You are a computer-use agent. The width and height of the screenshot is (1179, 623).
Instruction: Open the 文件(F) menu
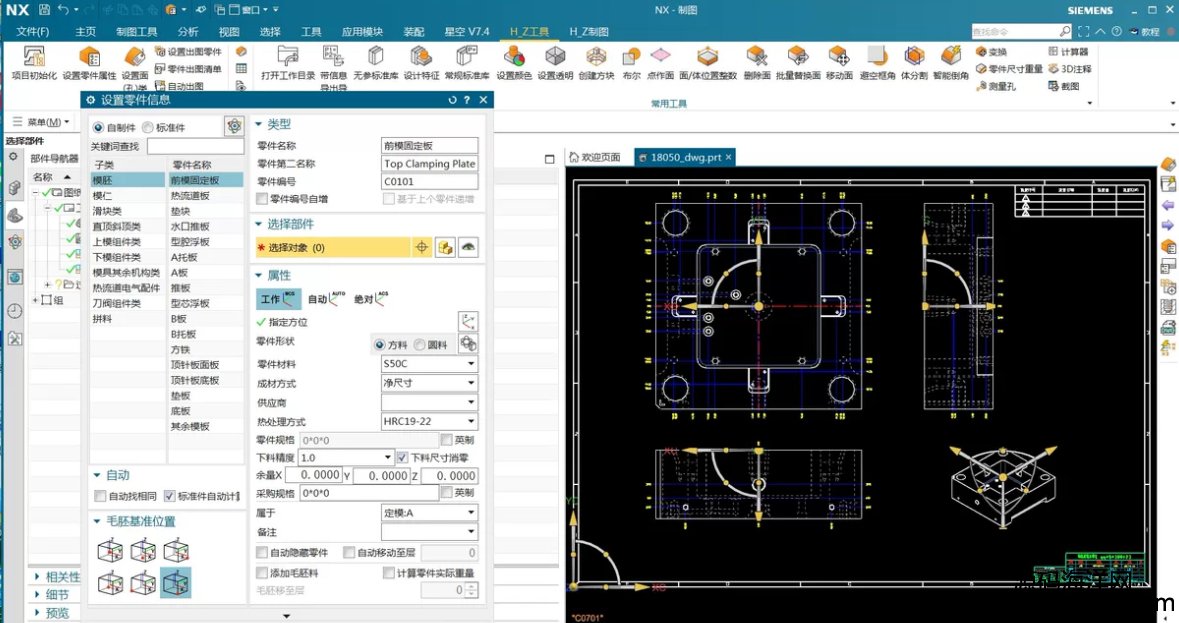(x=32, y=32)
